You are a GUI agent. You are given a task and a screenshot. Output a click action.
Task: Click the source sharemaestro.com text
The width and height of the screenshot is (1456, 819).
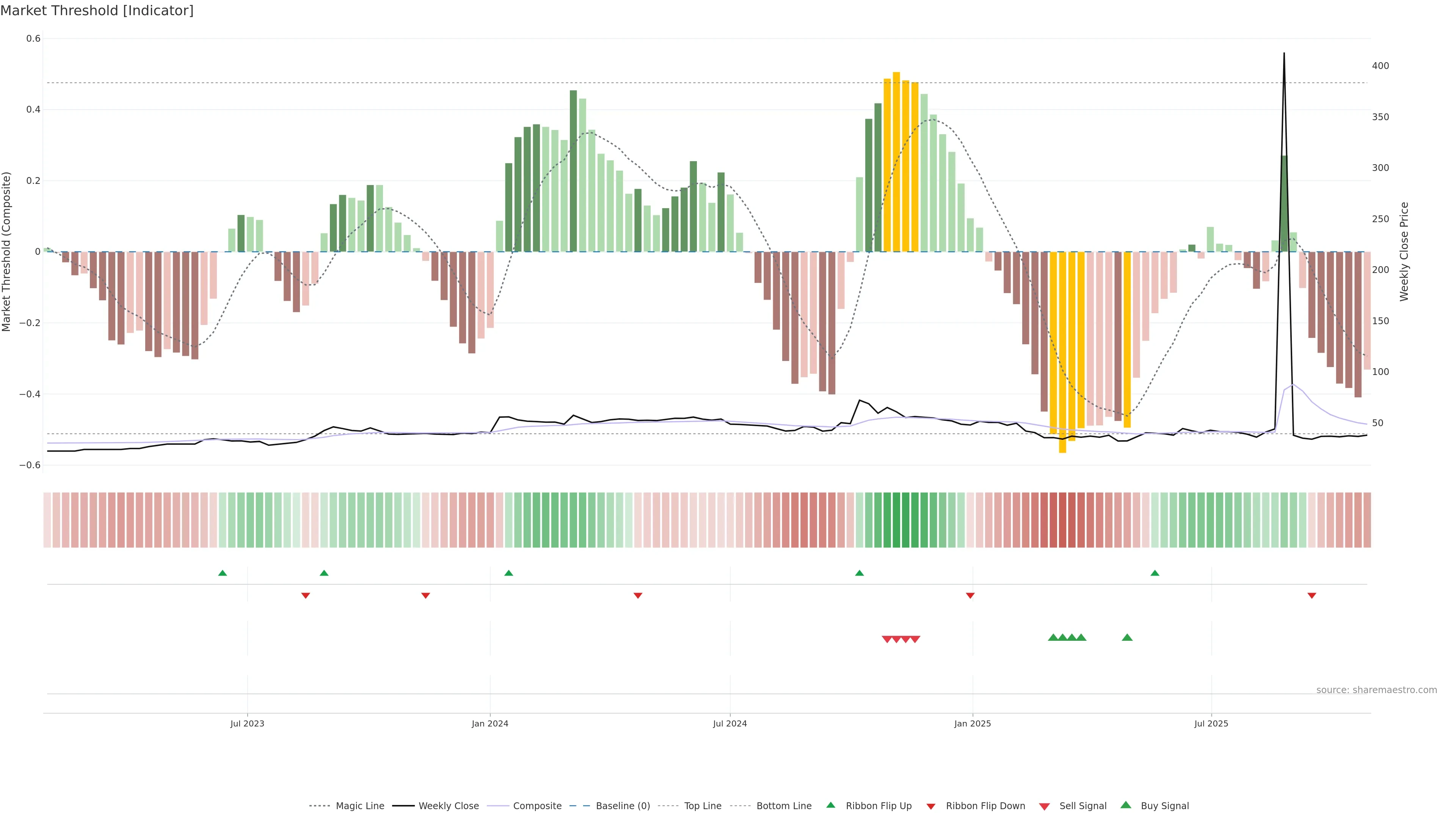[1376, 690]
